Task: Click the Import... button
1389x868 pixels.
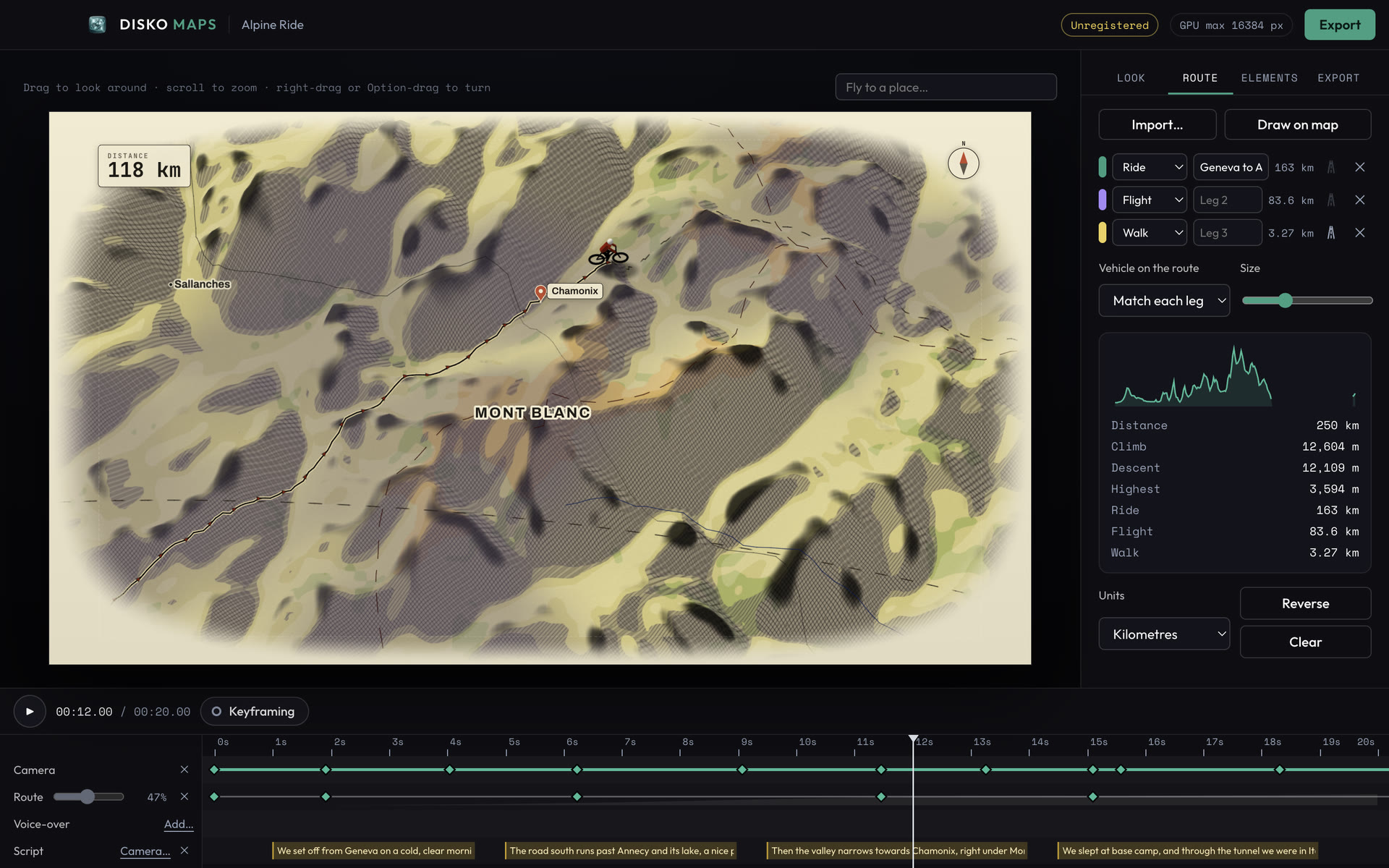Action: click(1157, 125)
